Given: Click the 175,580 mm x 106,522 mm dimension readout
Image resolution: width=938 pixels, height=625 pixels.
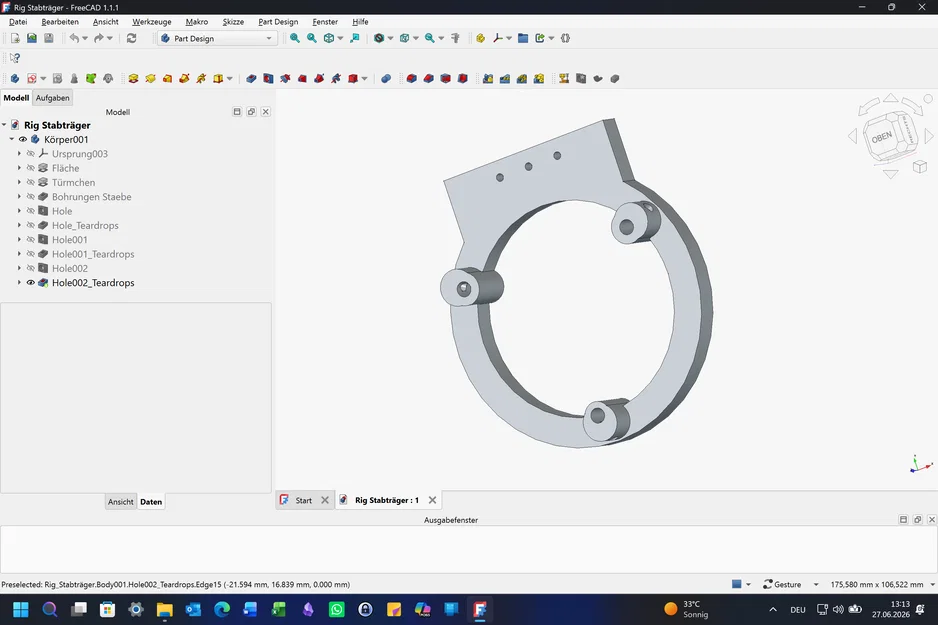Looking at the screenshot, I should click(876, 584).
